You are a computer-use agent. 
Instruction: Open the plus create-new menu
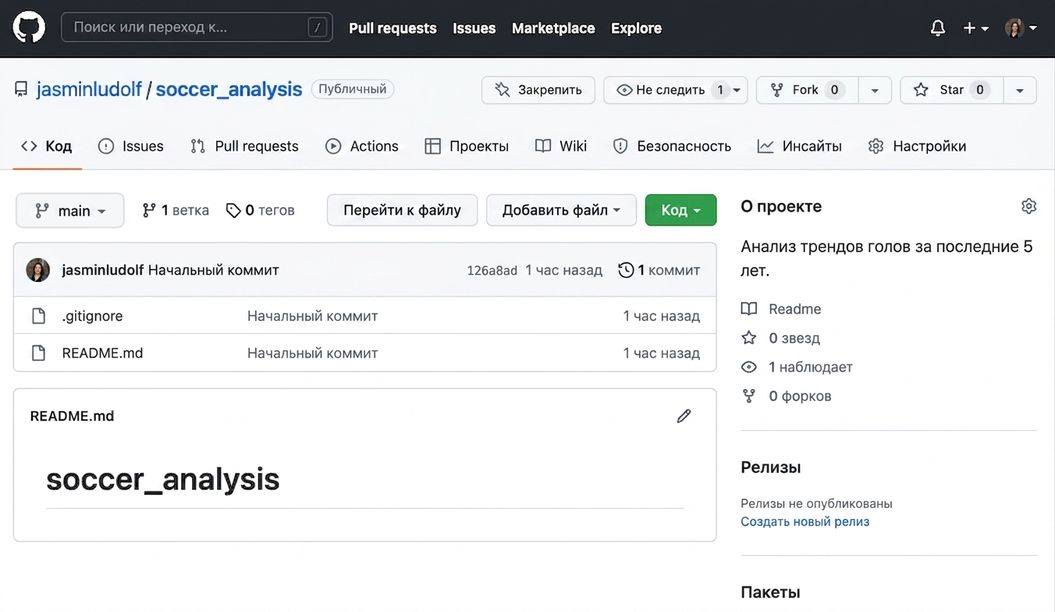976,28
